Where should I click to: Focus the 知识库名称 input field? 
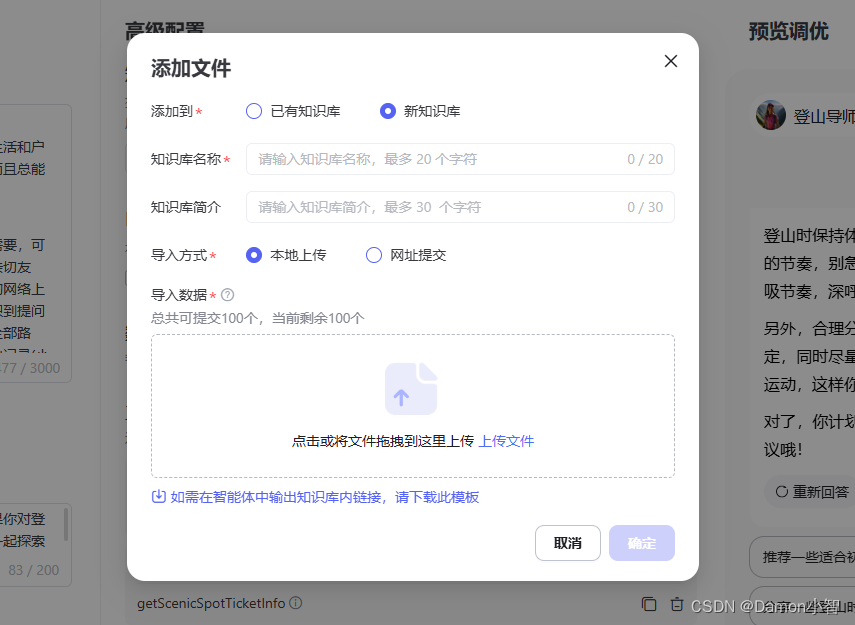click(460, 159)
